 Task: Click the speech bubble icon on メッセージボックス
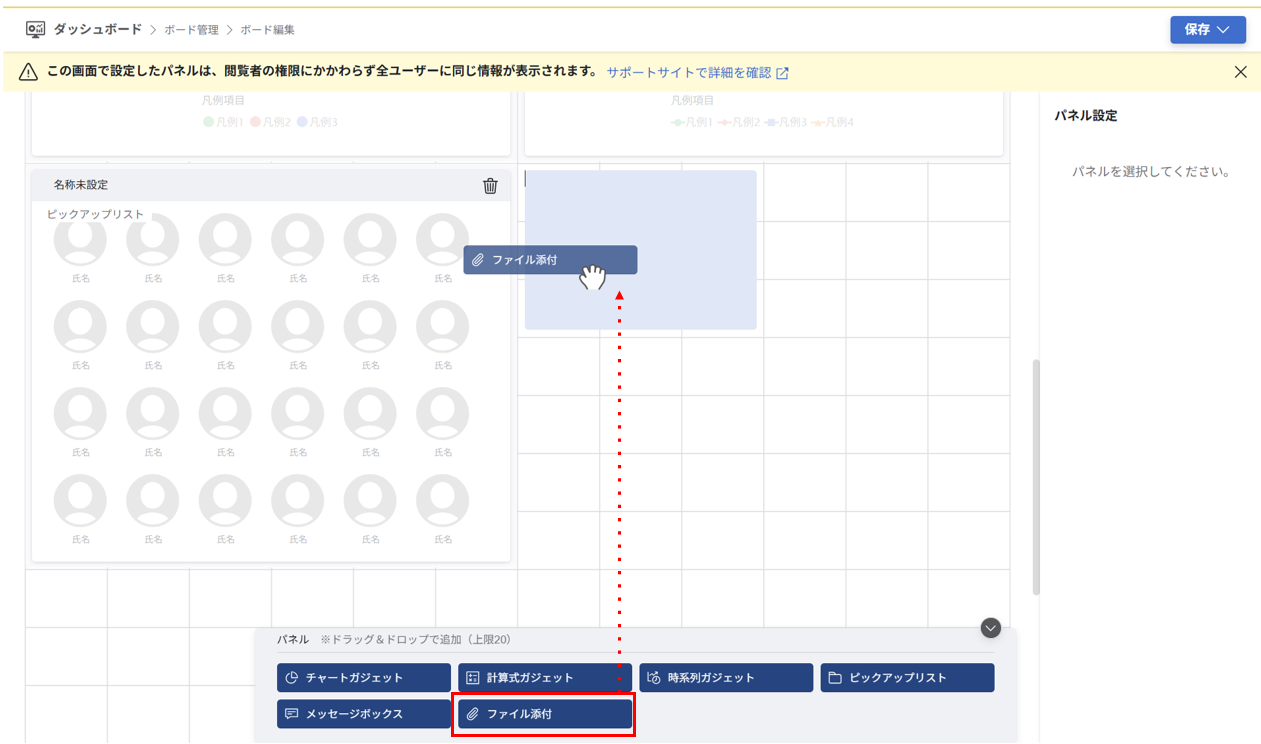[292, 714]
